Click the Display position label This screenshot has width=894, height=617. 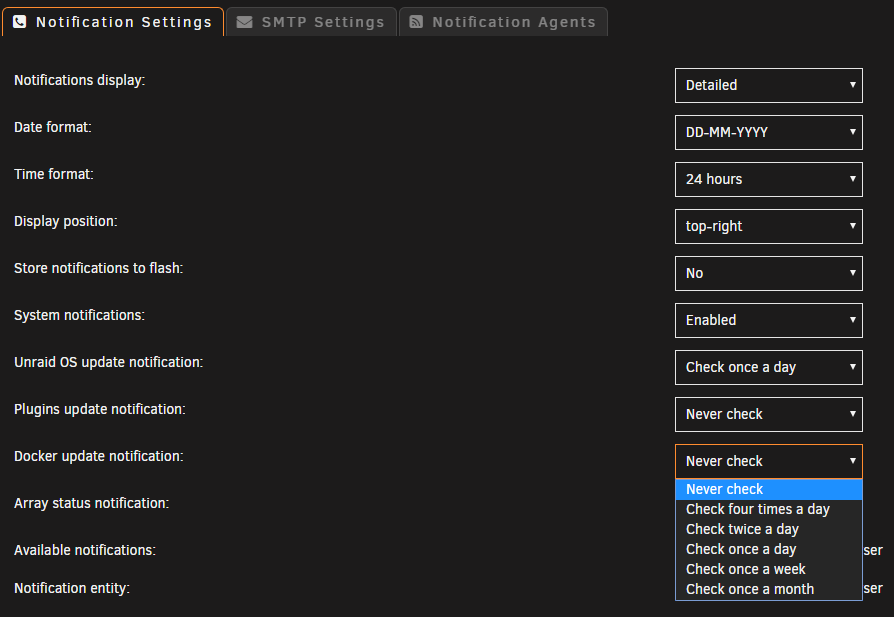(x=66, y=221)
